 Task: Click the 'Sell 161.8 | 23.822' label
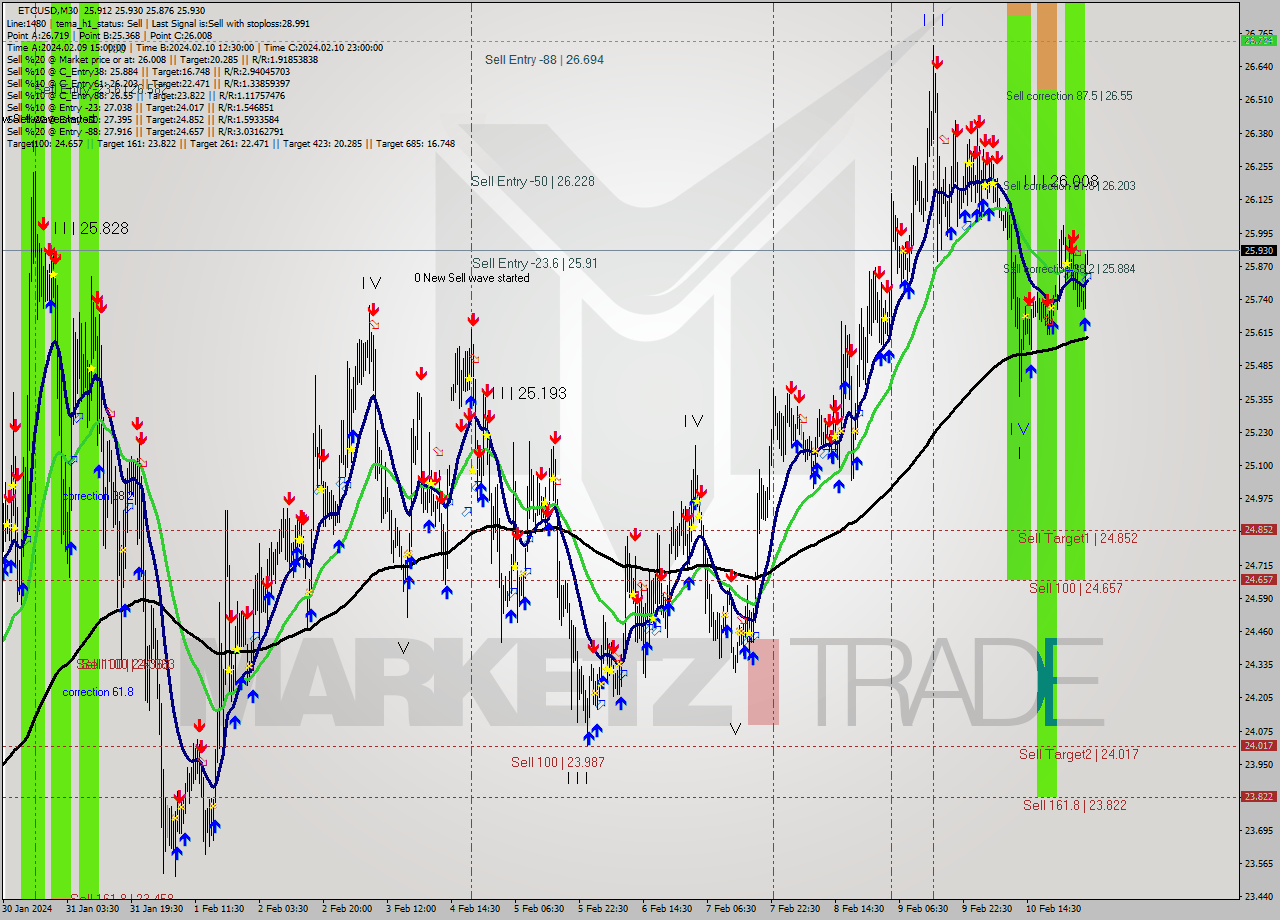[x=1075, y=805]
